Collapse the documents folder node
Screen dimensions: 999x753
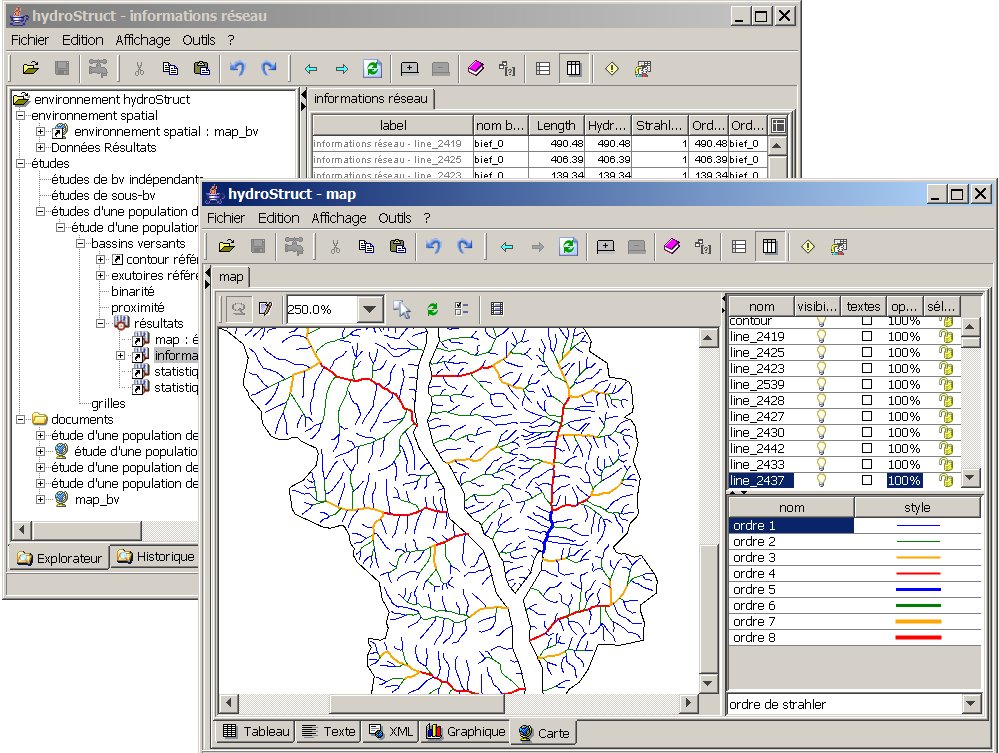[20, 419]
